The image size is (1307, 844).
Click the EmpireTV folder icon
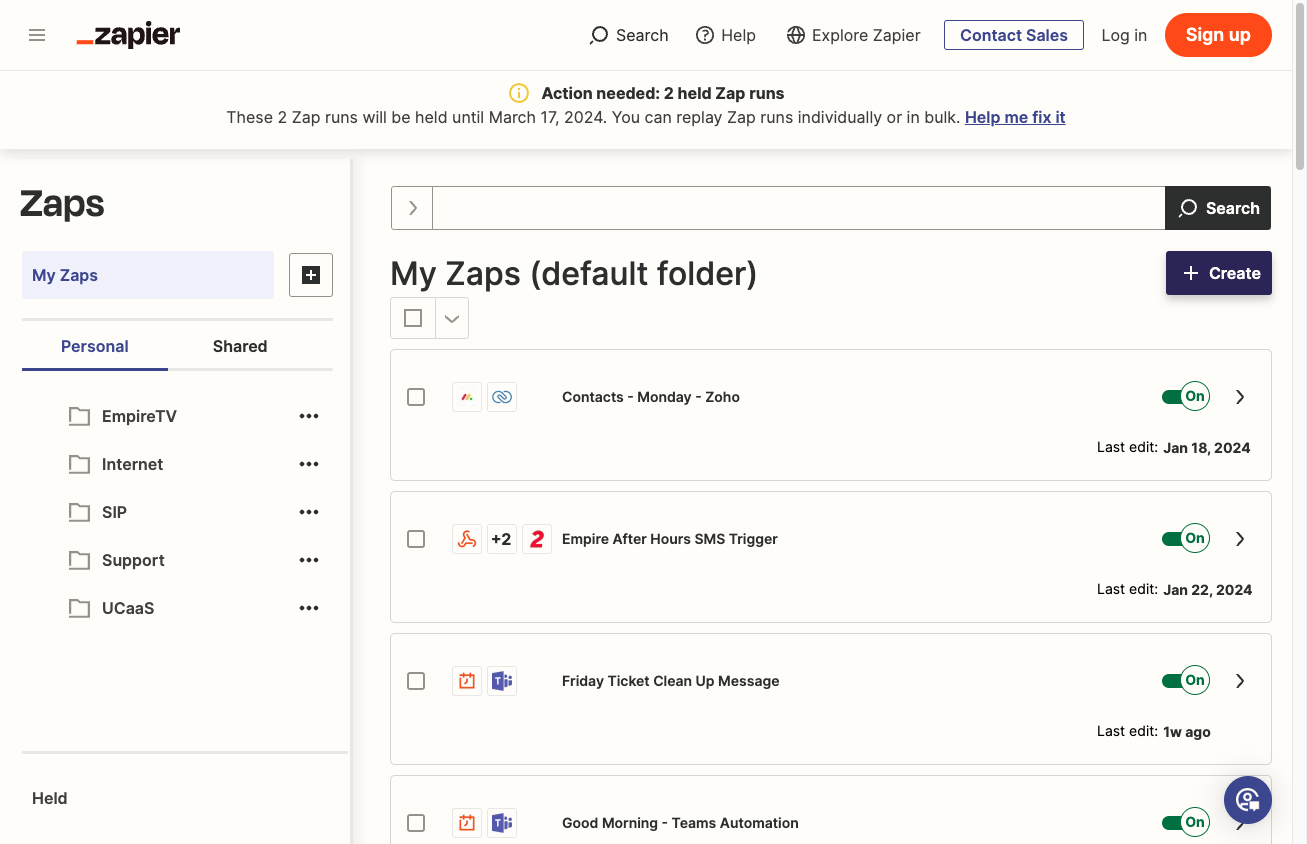79,416
